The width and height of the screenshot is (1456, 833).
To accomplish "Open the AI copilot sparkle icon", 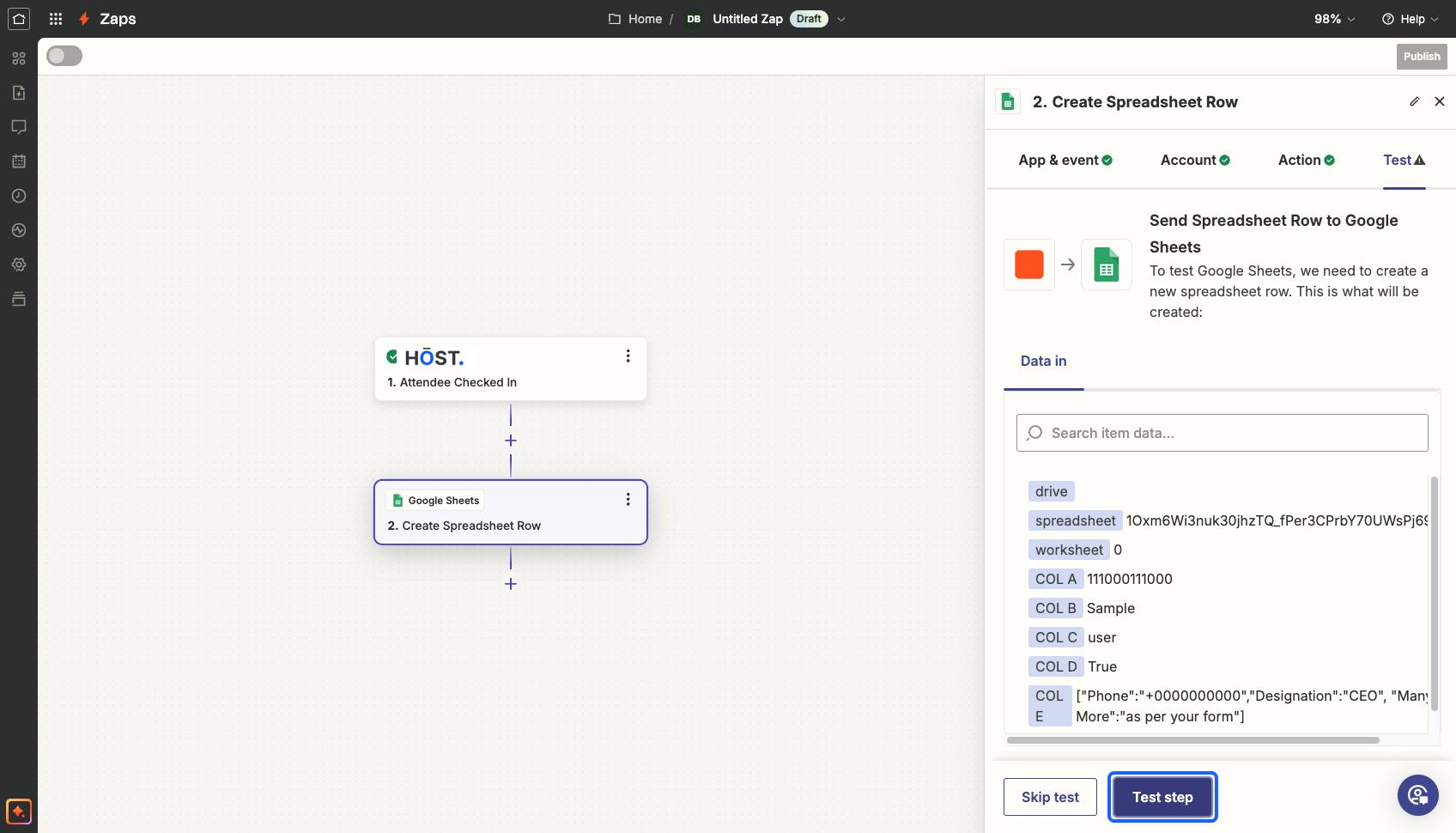I will 19,812.
